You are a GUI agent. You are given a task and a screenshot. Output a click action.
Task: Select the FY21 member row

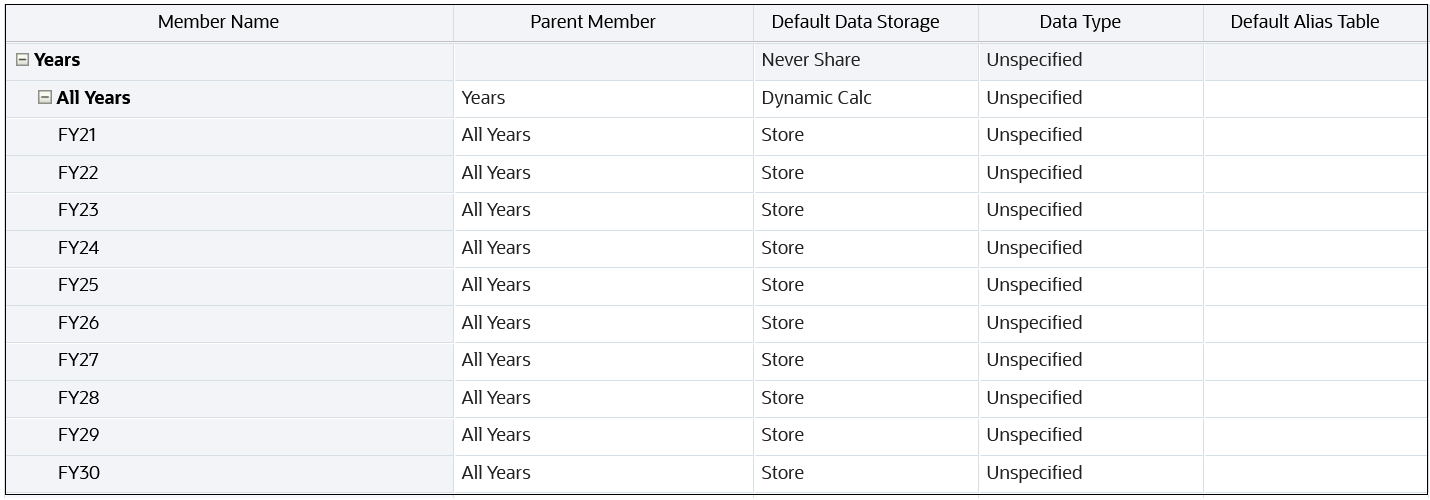77,135
